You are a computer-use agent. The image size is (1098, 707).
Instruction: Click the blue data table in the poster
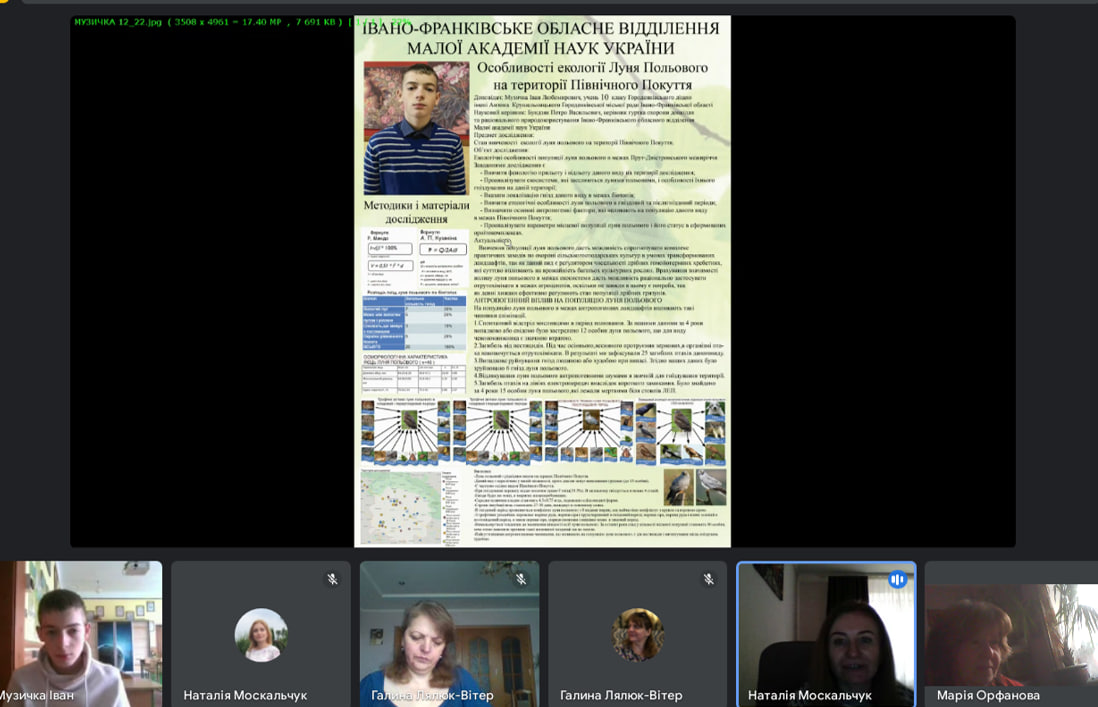pyautogui.click(x=414, y=322)
